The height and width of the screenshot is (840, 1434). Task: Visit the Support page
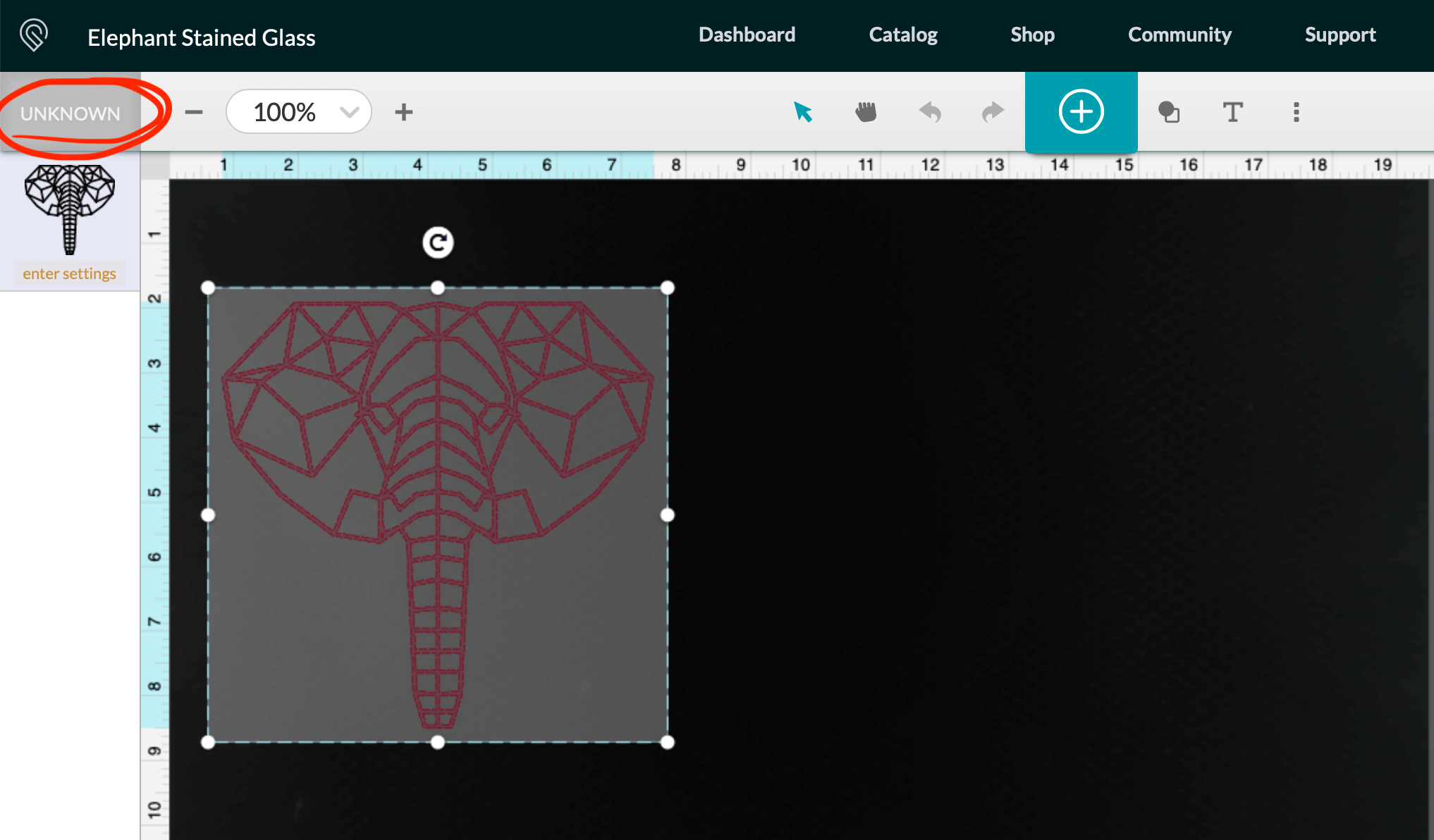1340,35
